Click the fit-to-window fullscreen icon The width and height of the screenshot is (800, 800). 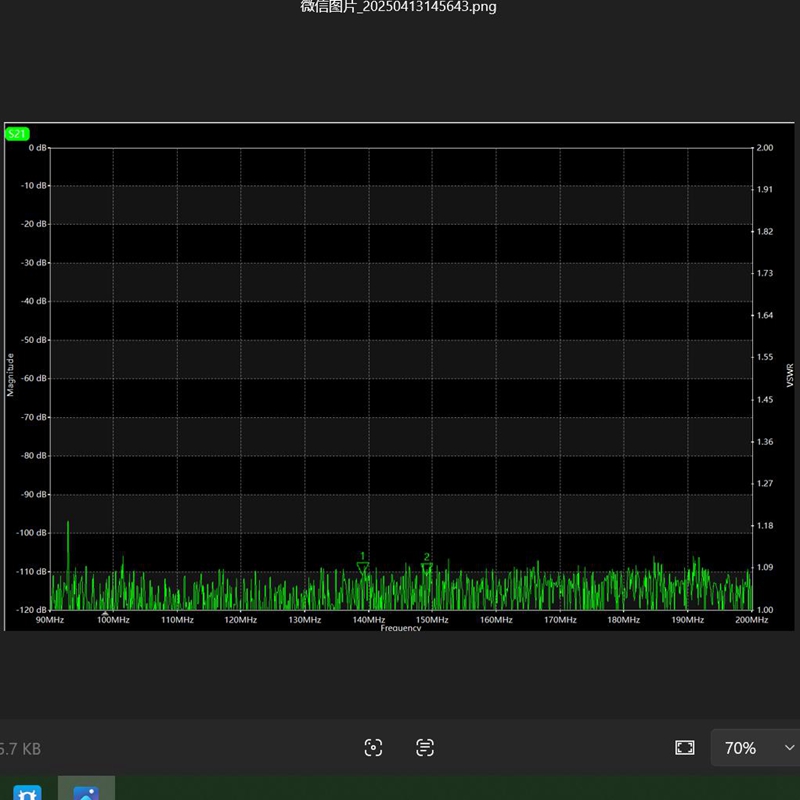[x=685, y=748]
